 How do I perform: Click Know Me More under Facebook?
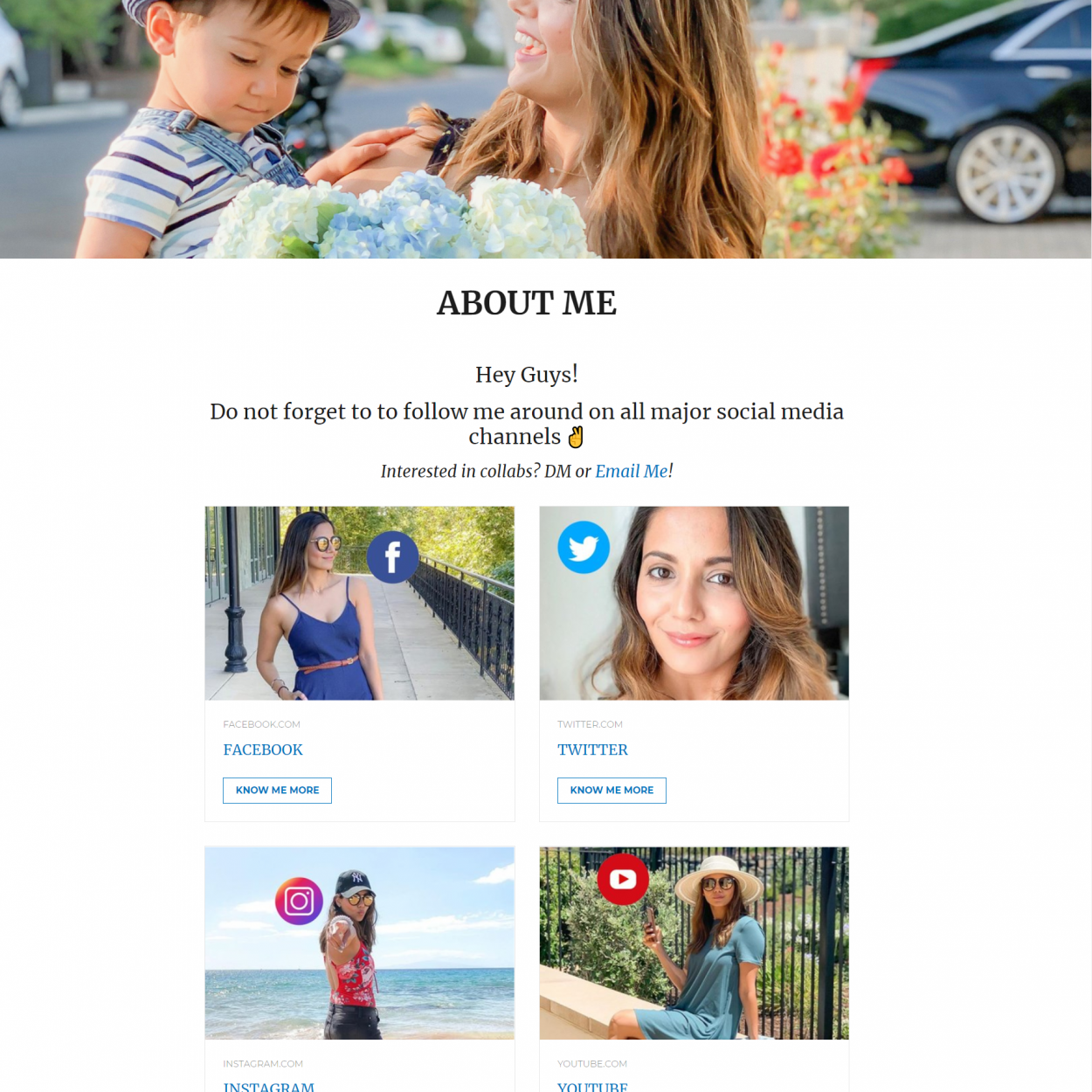pyautogui.click(x=277, y=790)
